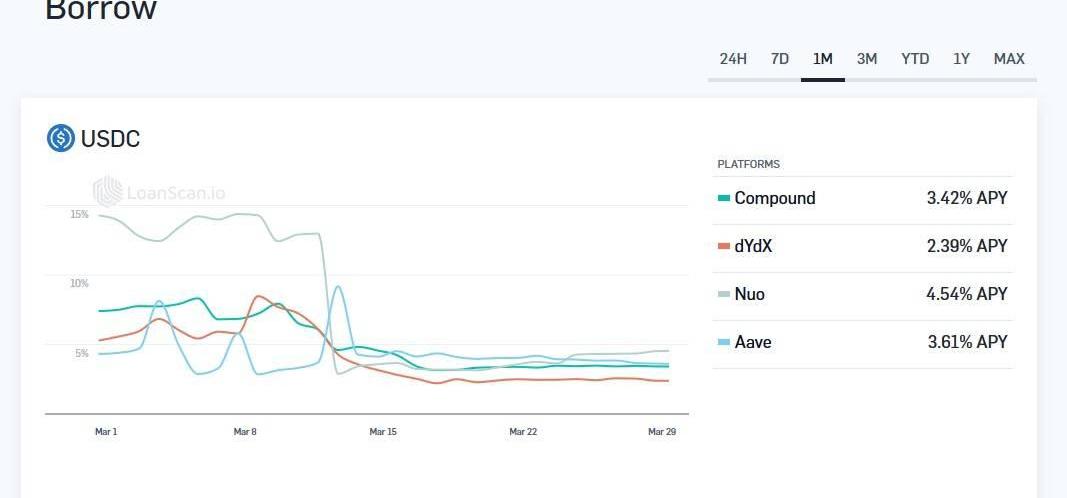This screenshot has width=1067, height=498.
Task: Select the 1M time range tab
Action: point(823,59)
